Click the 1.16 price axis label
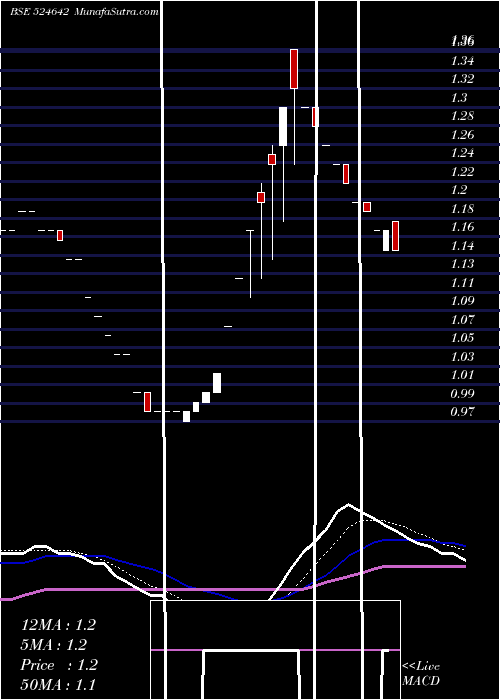The width and height of the screenshot is (500, 700). tap(462, 227)
